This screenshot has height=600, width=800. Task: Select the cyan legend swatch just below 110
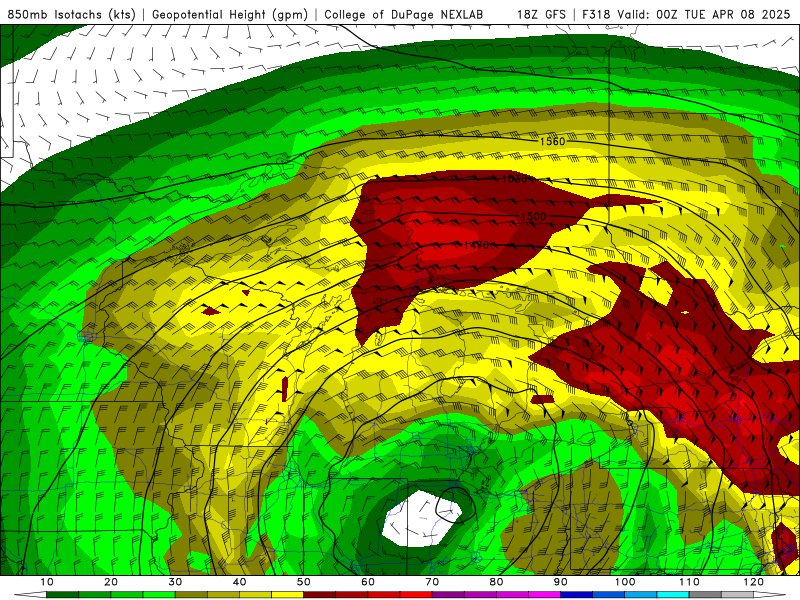(x=673, y=595)
